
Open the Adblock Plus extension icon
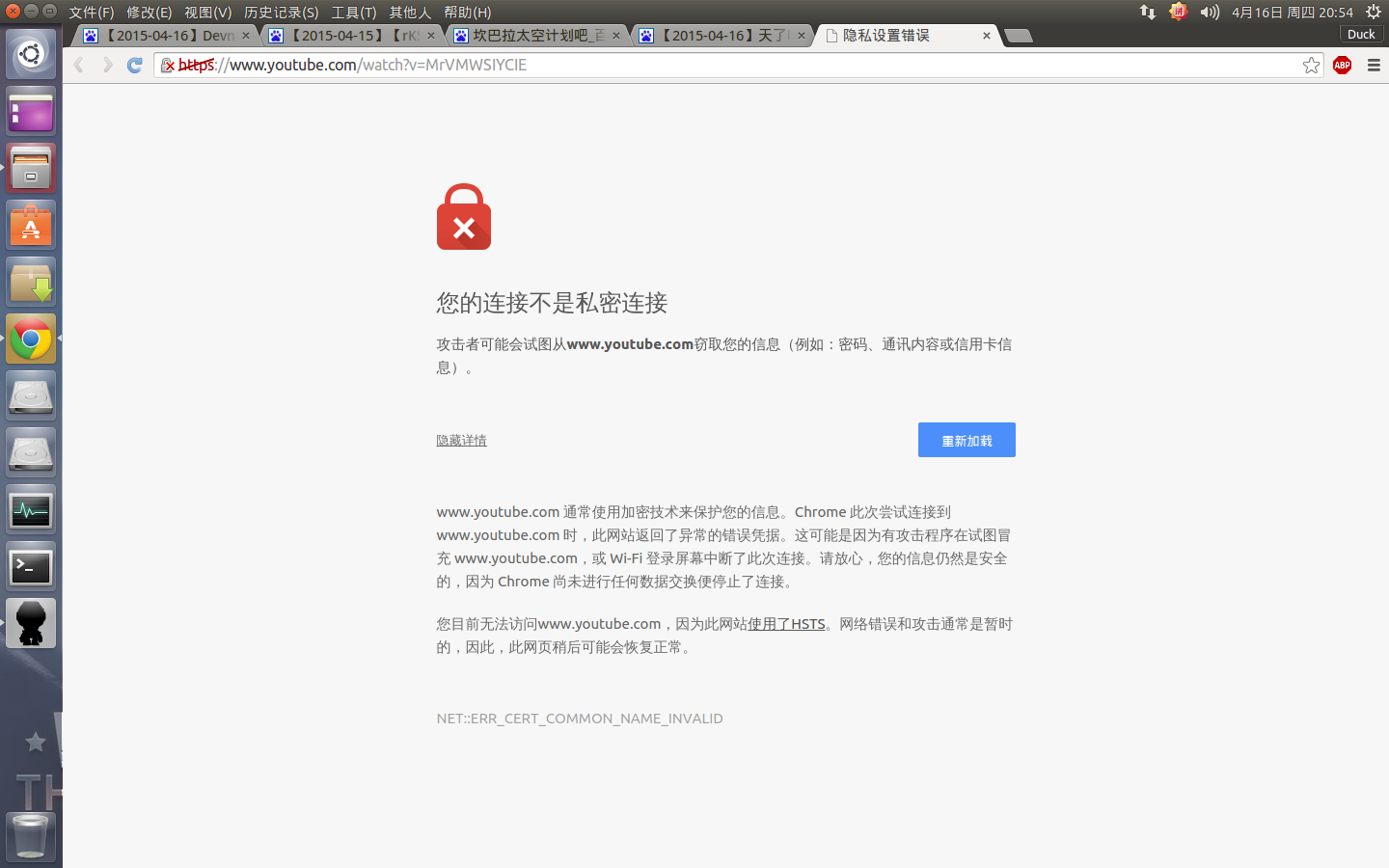(1342, 65)
